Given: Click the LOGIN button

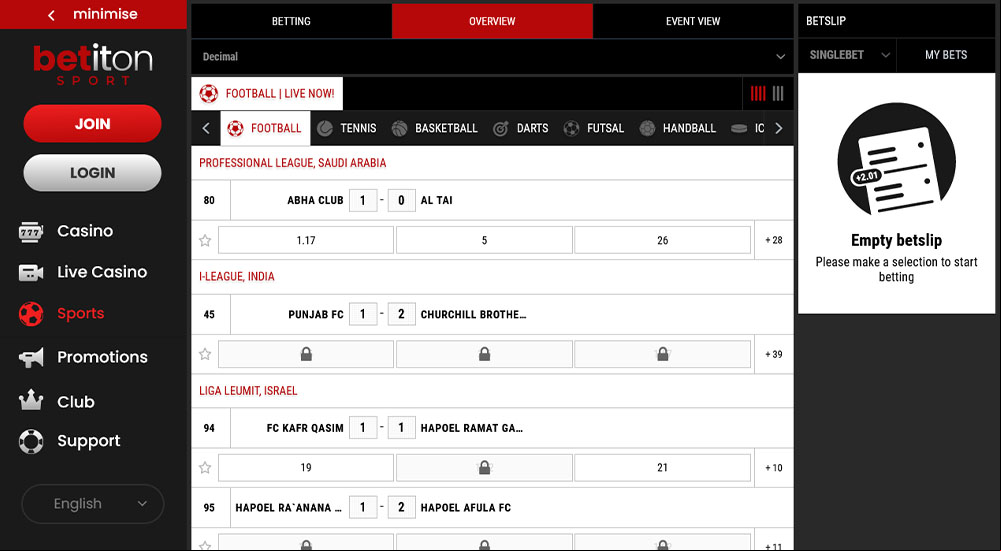Looking at the screenshot, I should point(93,173).
